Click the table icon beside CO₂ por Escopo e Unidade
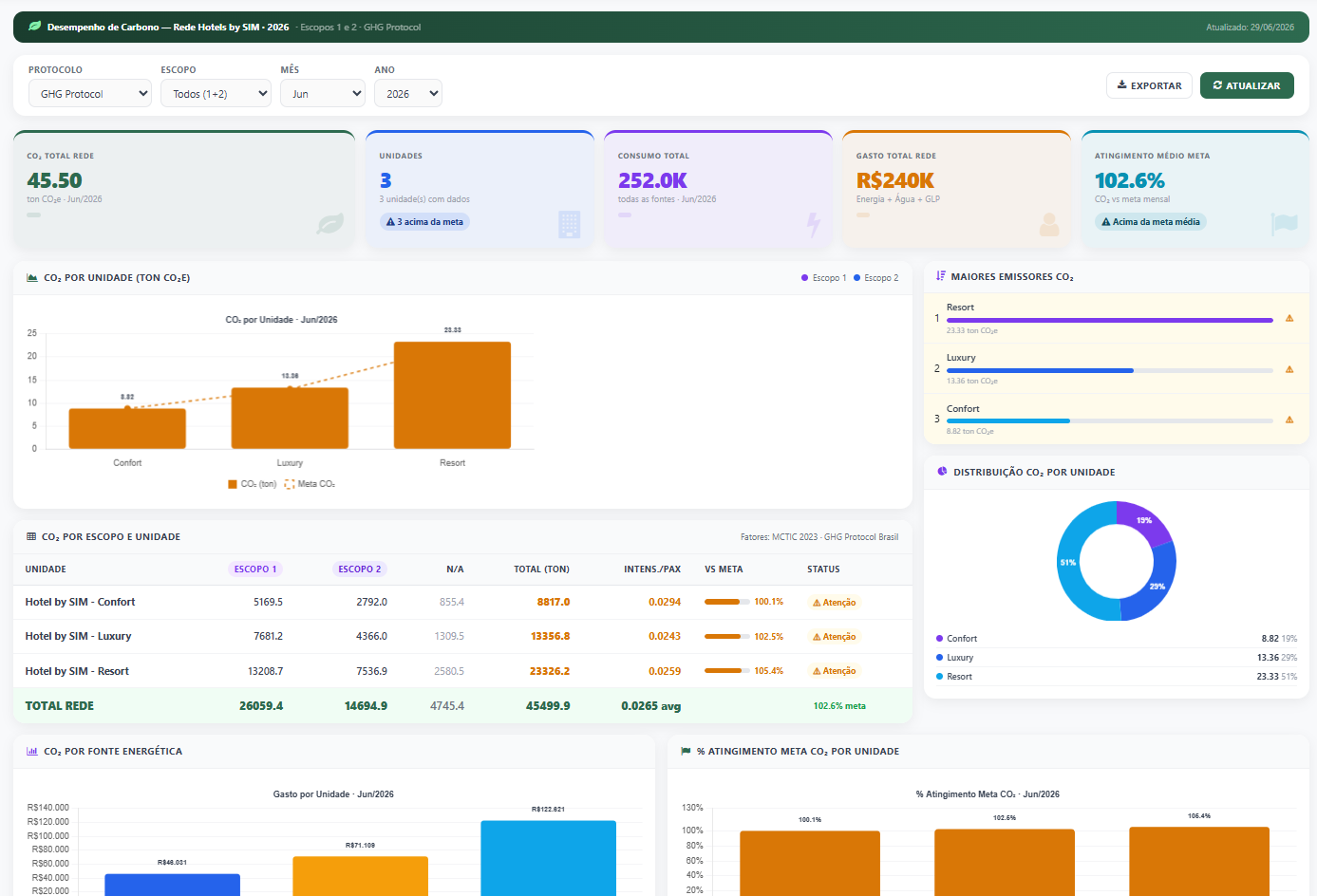This screenshot has height=896, width=1317. tap(31, 537)
